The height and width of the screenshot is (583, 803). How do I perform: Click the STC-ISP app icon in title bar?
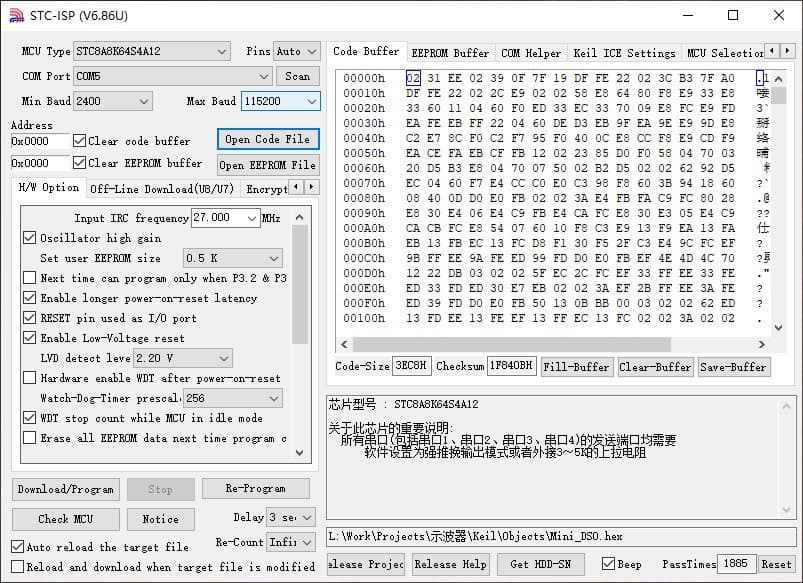pos(15,15)
